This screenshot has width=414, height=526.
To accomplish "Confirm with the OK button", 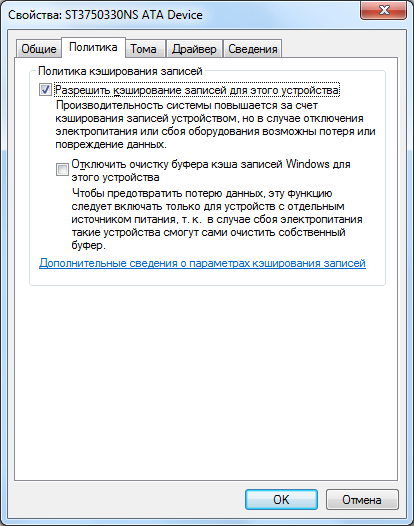I will [x=281, y=499].
